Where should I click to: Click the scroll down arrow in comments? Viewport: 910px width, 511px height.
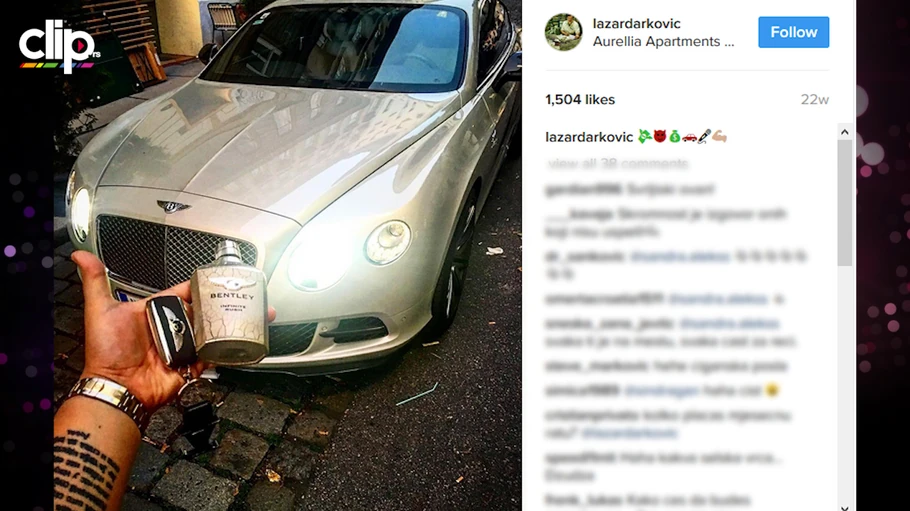coord(844,508)
